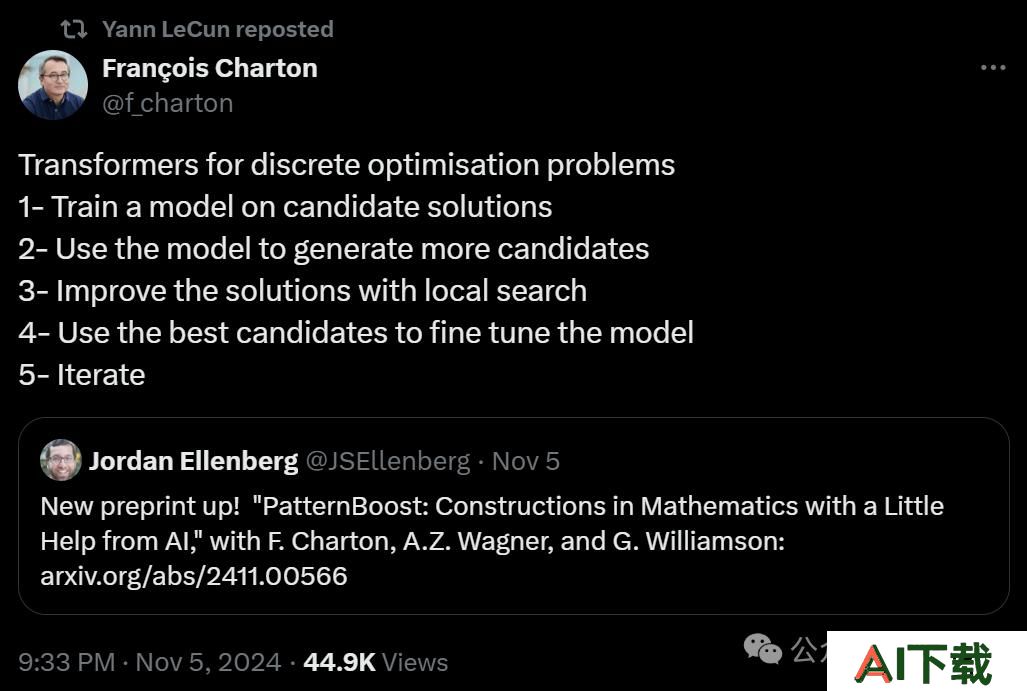Click the @f_charton handle
This screenshot has width=1027, height=691.
[x=168, y=103]
